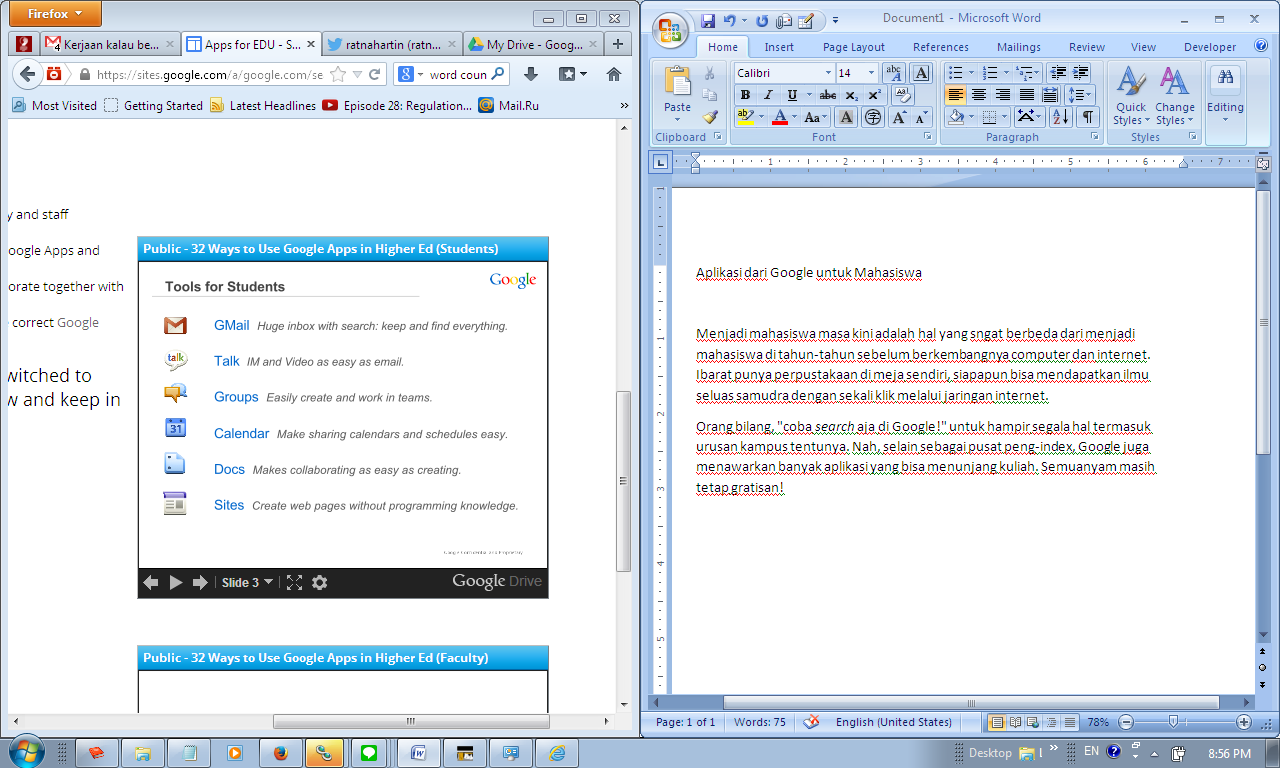Play the slideshow presentation
The width and height of the screenshot is (1280, 768).
[x=176, y=582]
